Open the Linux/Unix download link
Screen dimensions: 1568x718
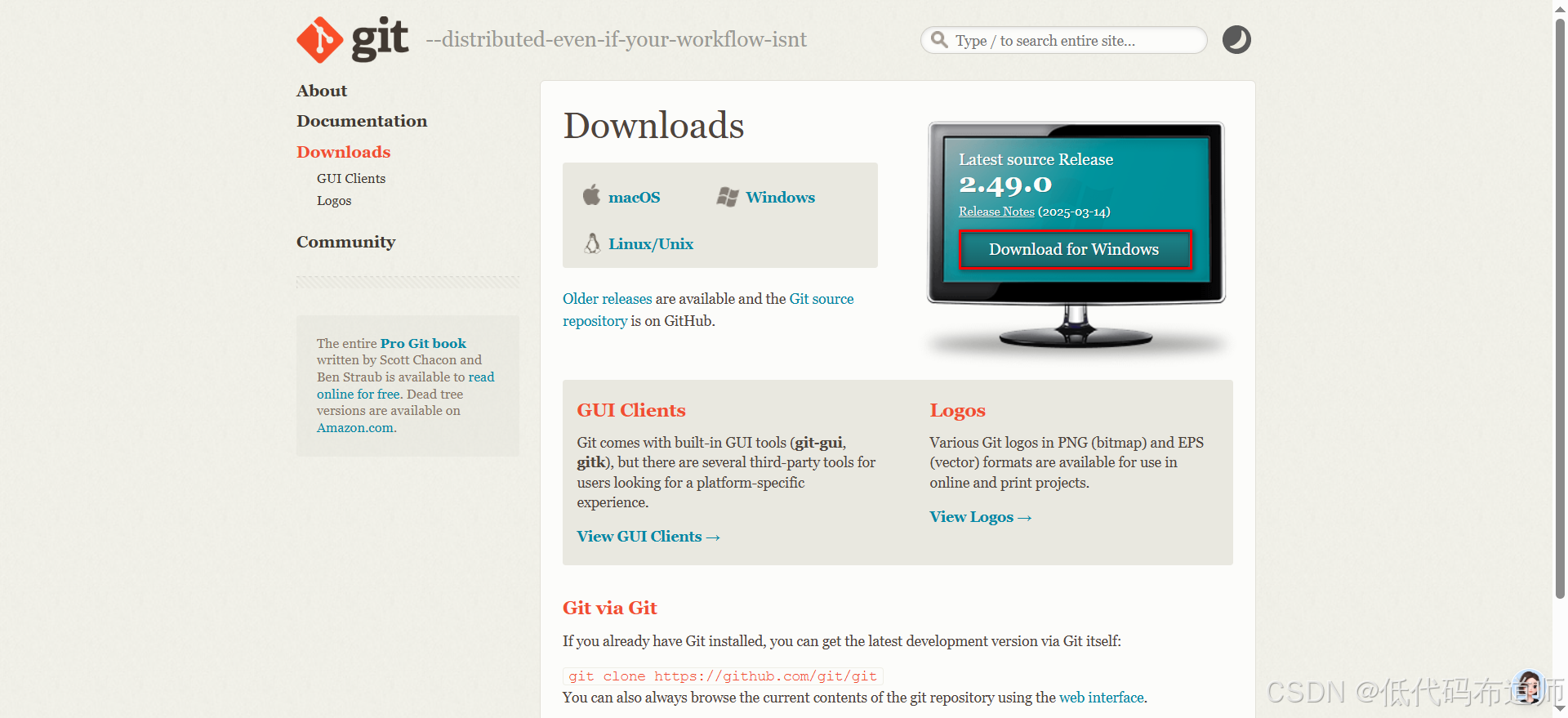point(650,243)
